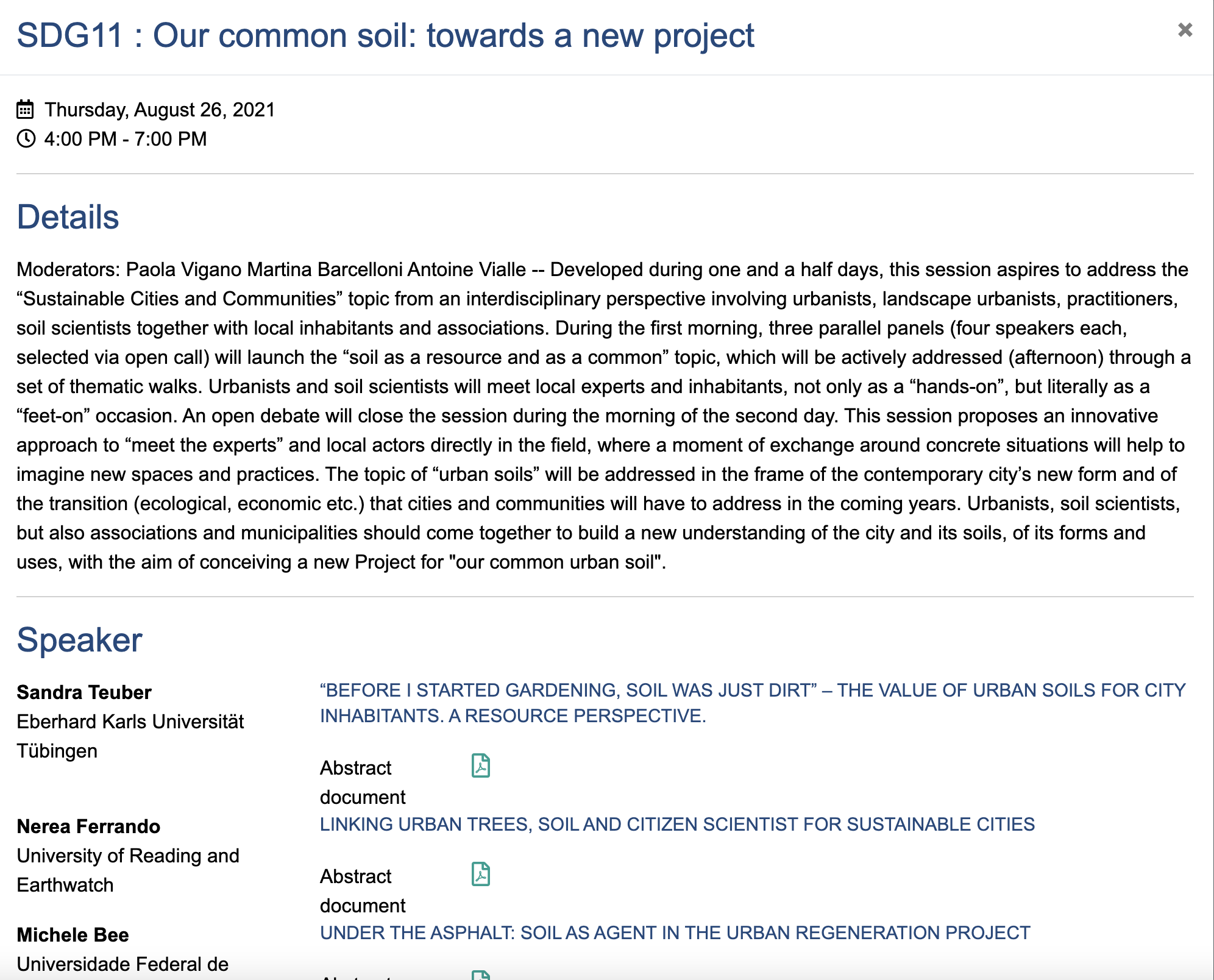The image size is (1214, 980).
Task: Select speaker name Michele Bee
Action: point(73,935)
